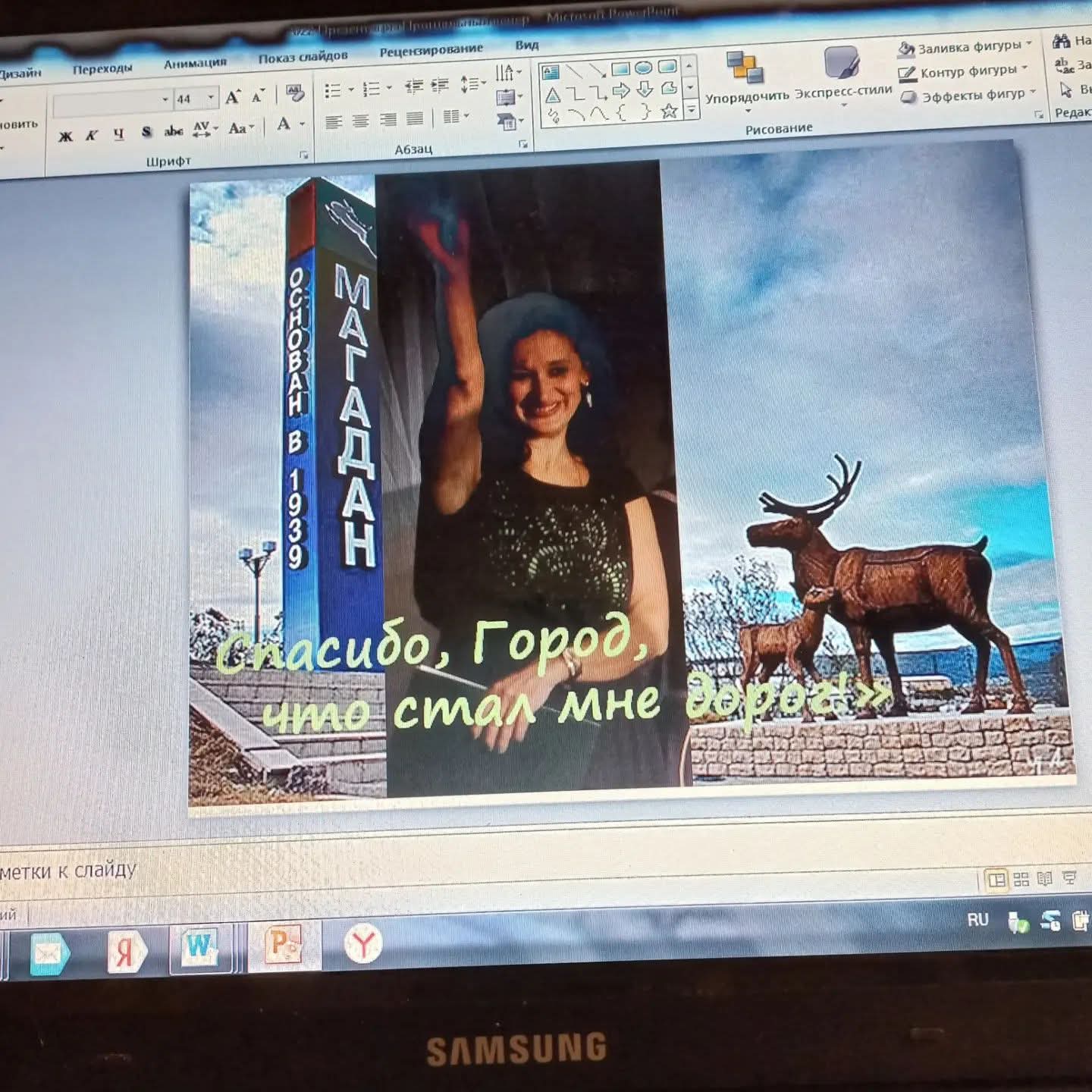
Task: Select the five-point star shape
Action: [x=669, y=111]
